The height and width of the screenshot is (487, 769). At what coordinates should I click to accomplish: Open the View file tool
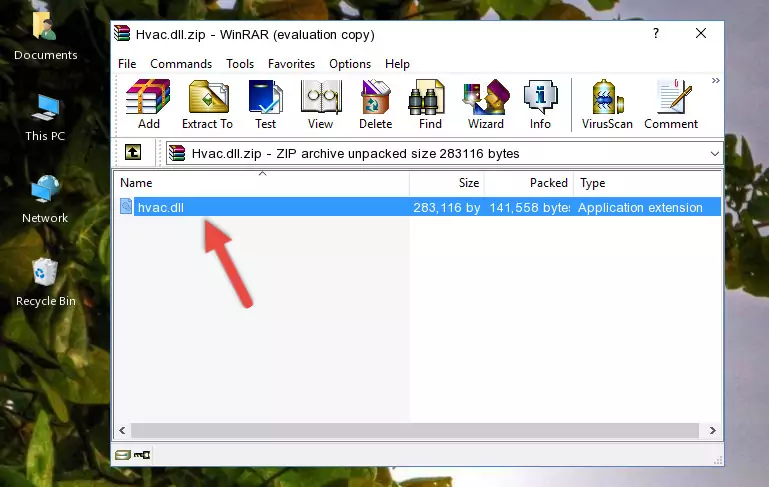click(321, 104)
